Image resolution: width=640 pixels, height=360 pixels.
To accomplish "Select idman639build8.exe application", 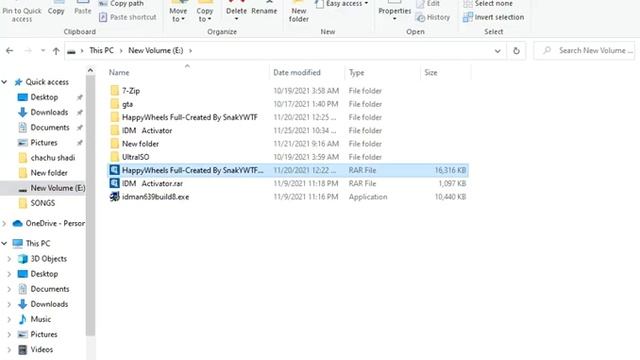I will tap(288, 197).
